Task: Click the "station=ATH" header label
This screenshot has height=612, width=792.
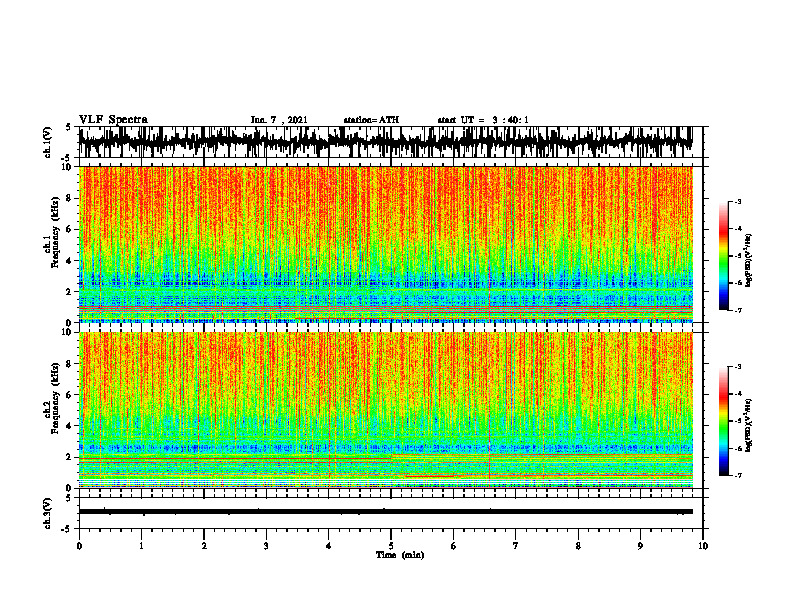Action: point(371,120)
